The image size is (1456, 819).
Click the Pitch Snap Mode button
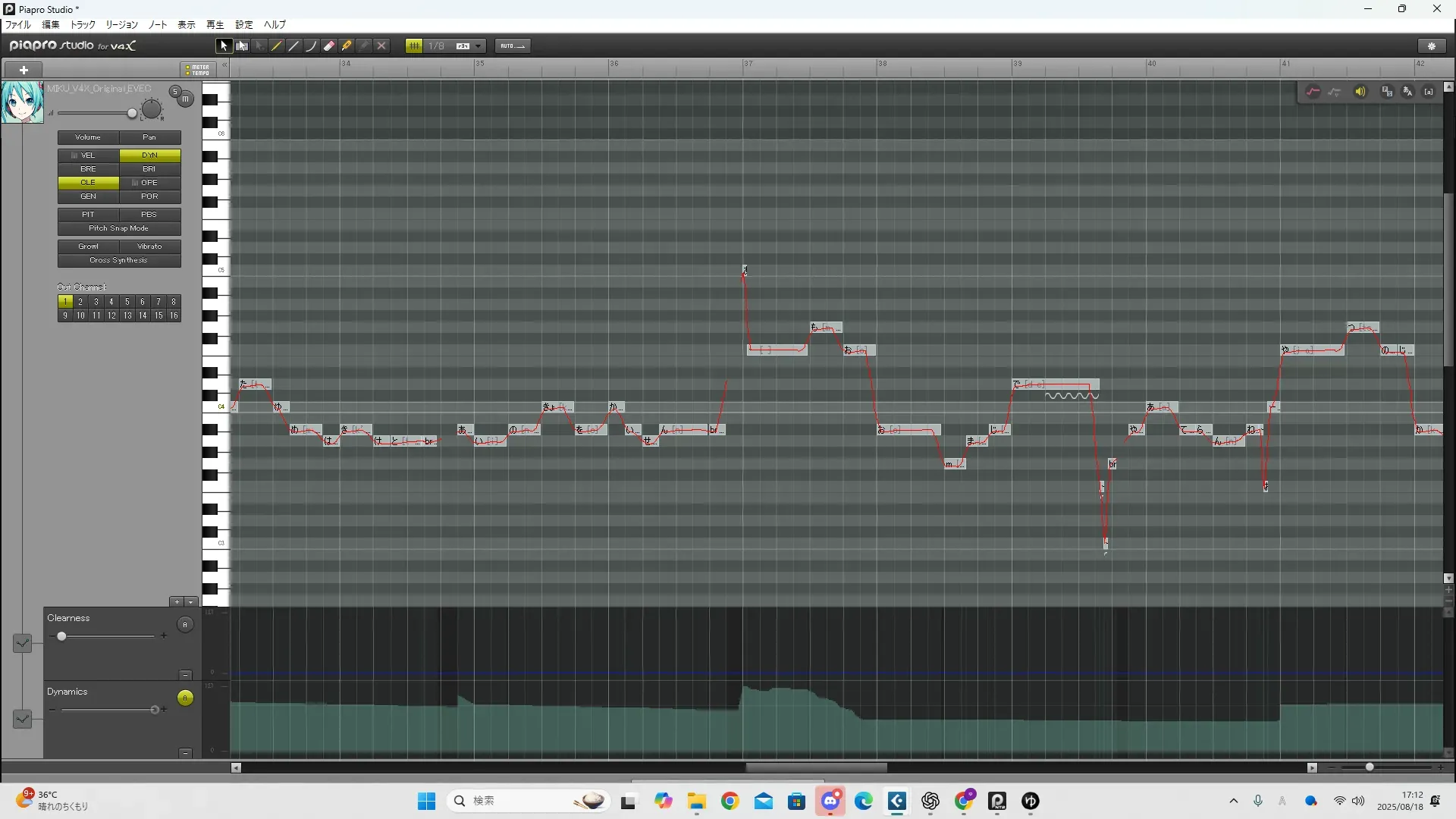pos(119,228)
